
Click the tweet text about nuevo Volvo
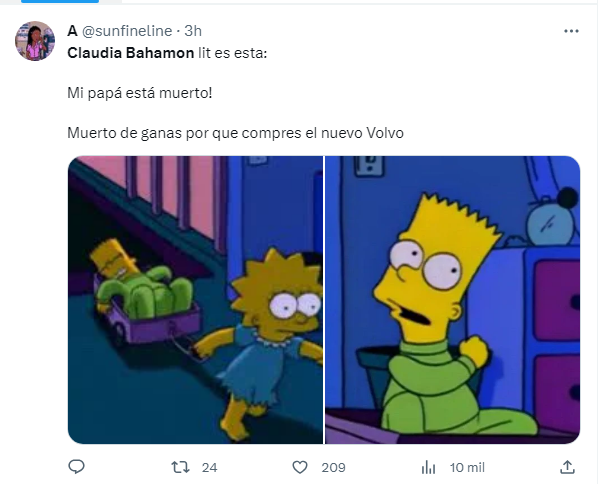click(x=235, y=133)
